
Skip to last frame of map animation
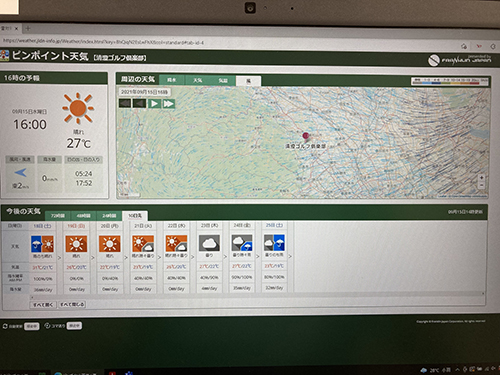coord(168,104)
